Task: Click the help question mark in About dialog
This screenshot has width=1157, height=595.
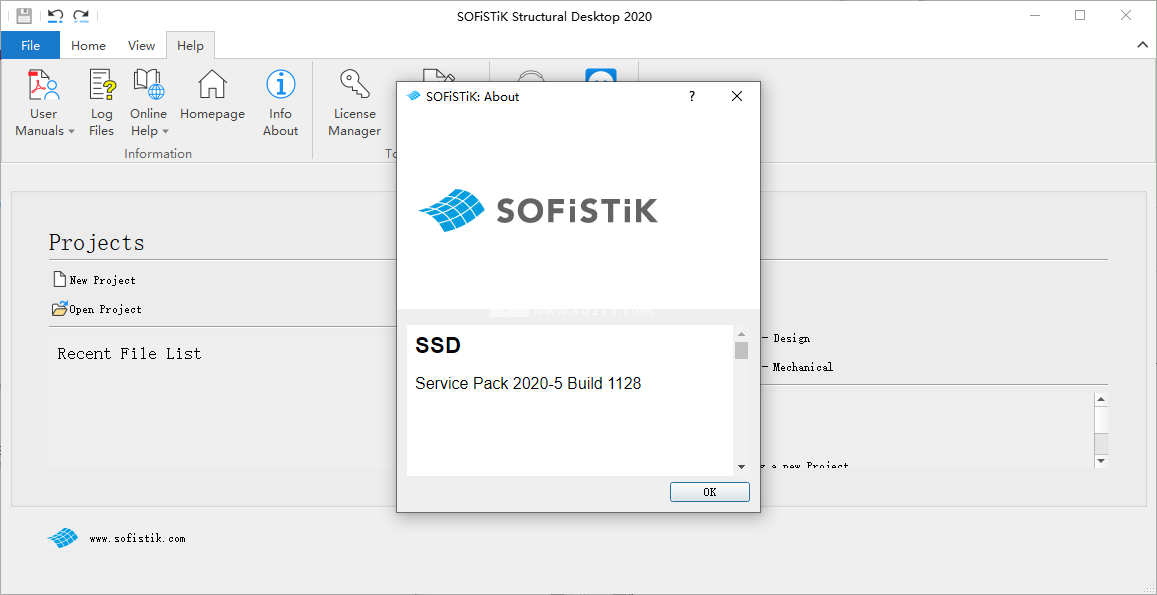Action: click(692, 97)
